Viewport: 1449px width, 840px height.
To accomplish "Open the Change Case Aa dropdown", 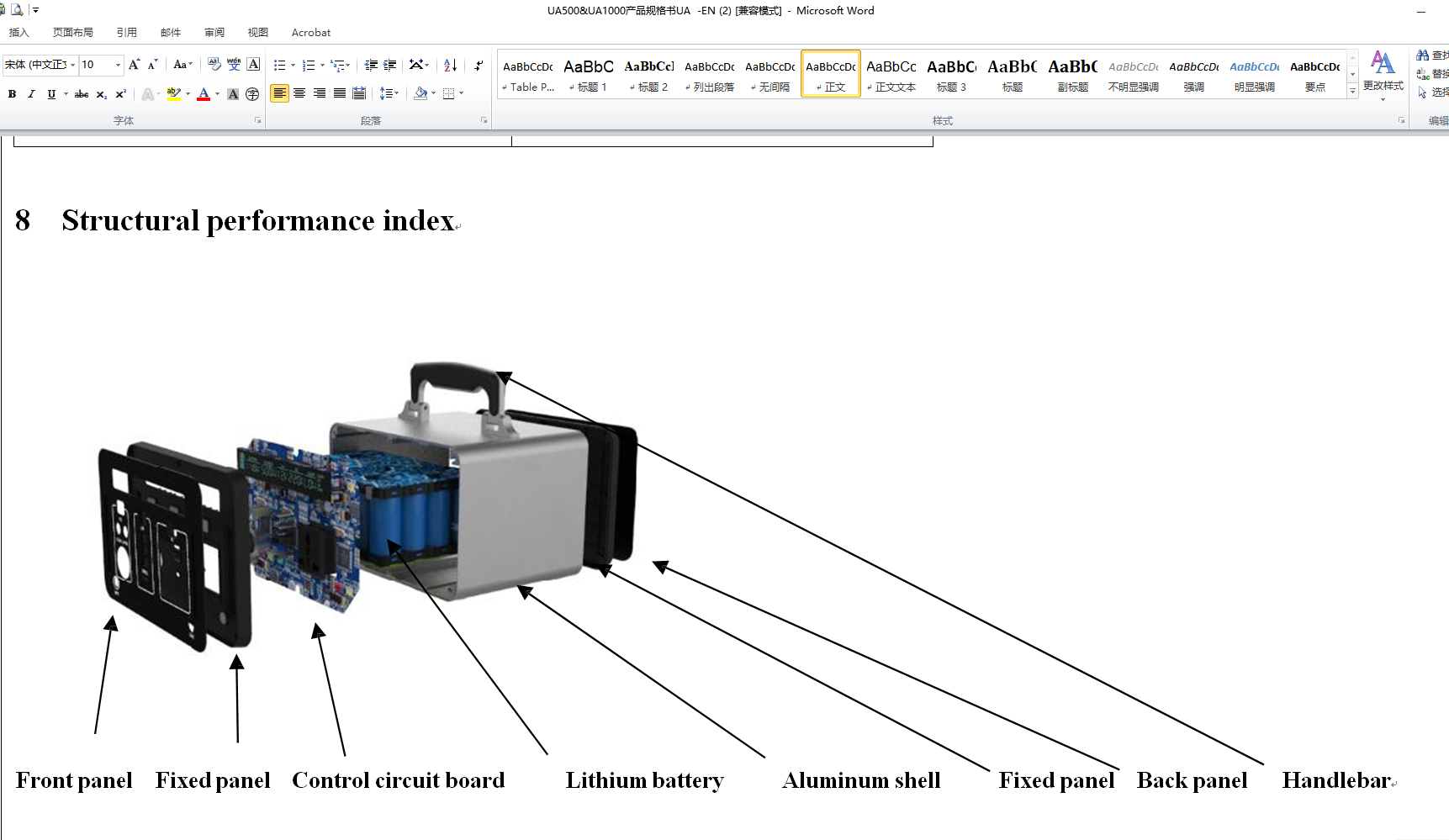I will coord(182,65).
